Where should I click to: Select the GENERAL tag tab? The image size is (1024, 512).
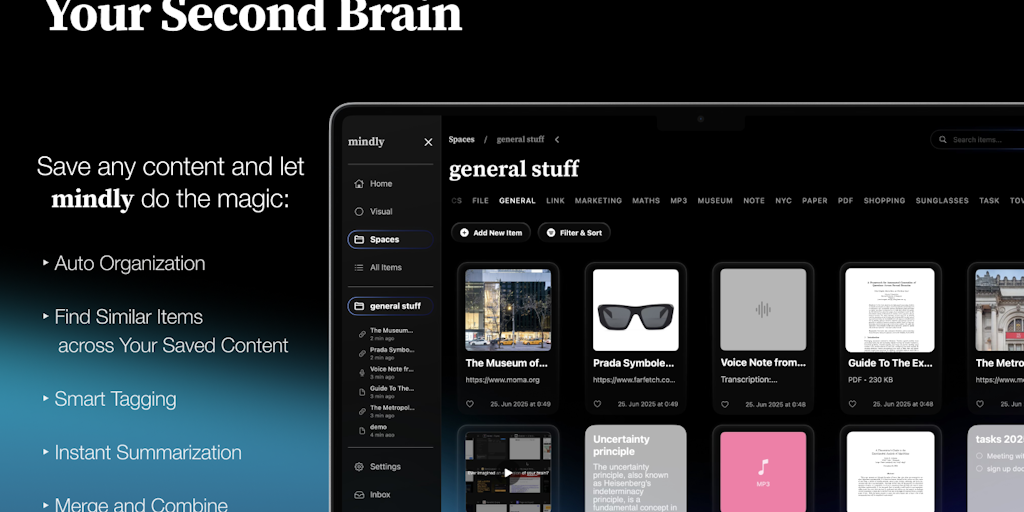517,201
